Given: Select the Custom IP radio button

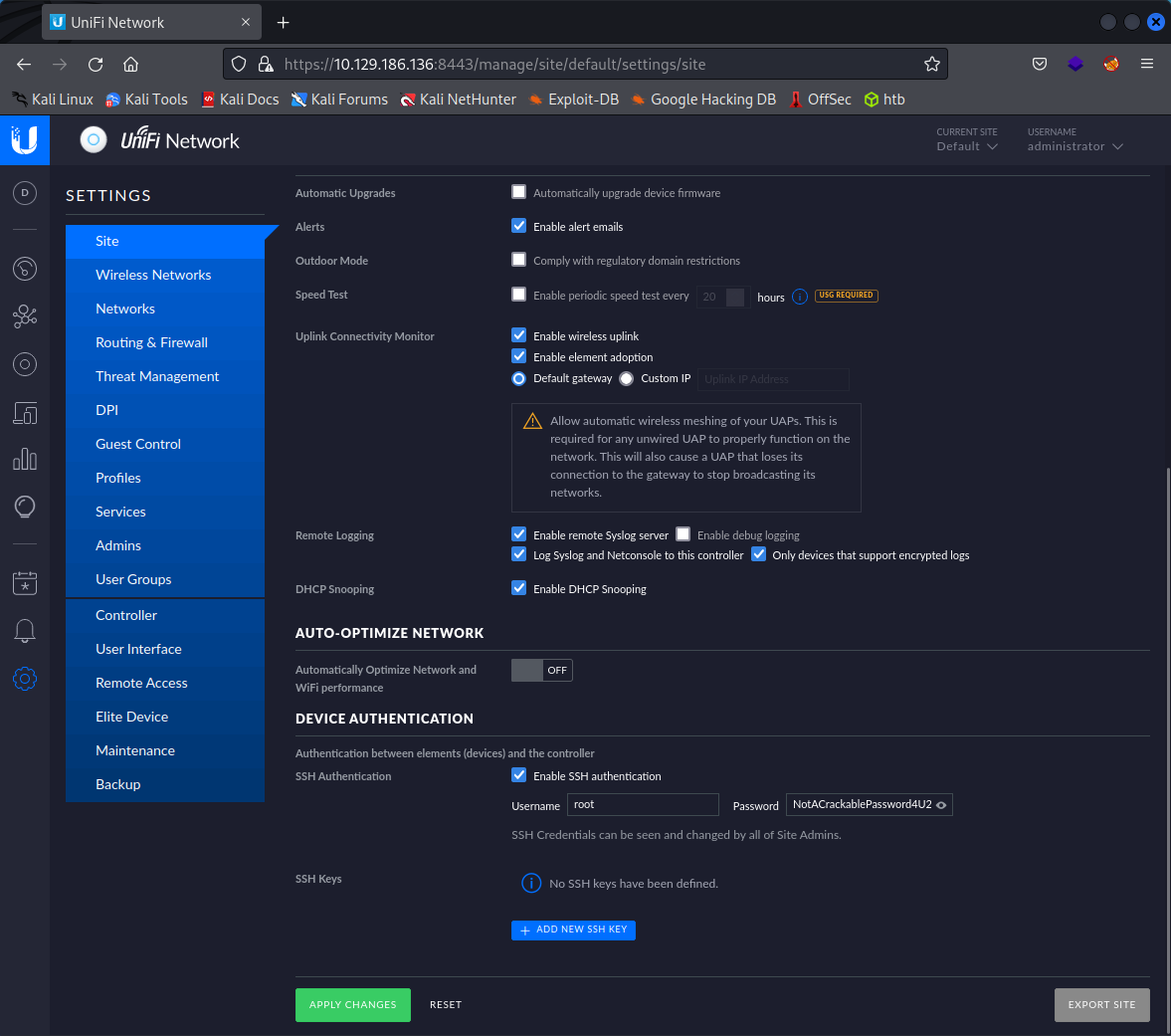Looking at the screenshot, I should tap(626, 378).
